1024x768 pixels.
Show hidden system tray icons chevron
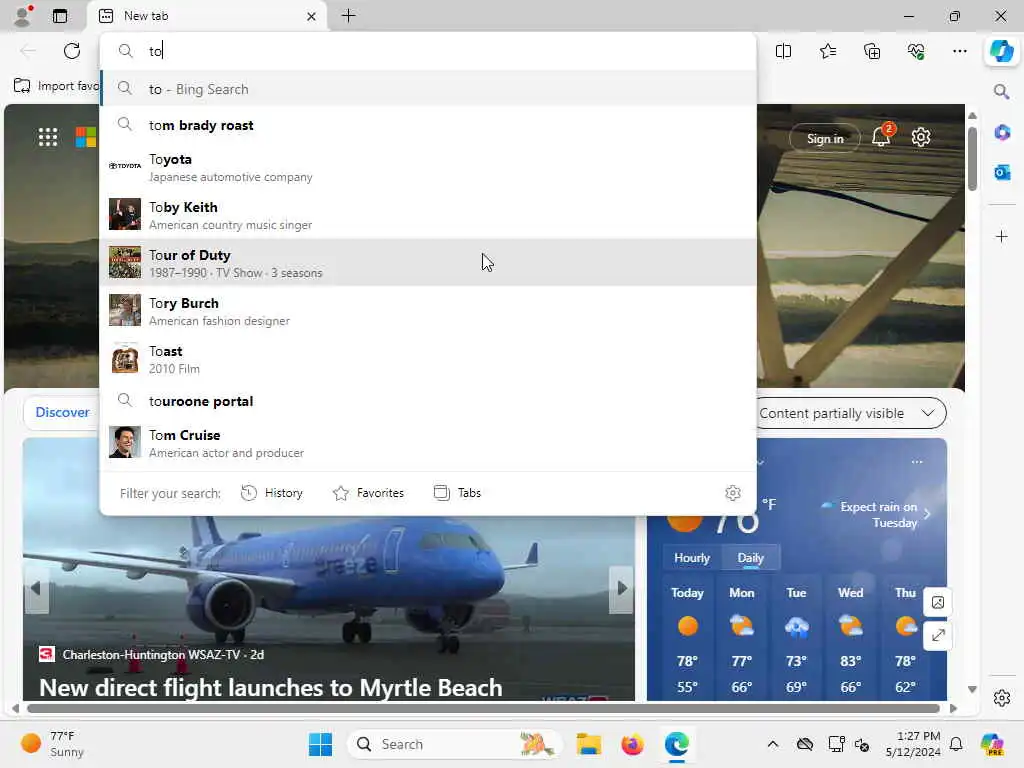point(773,744)
